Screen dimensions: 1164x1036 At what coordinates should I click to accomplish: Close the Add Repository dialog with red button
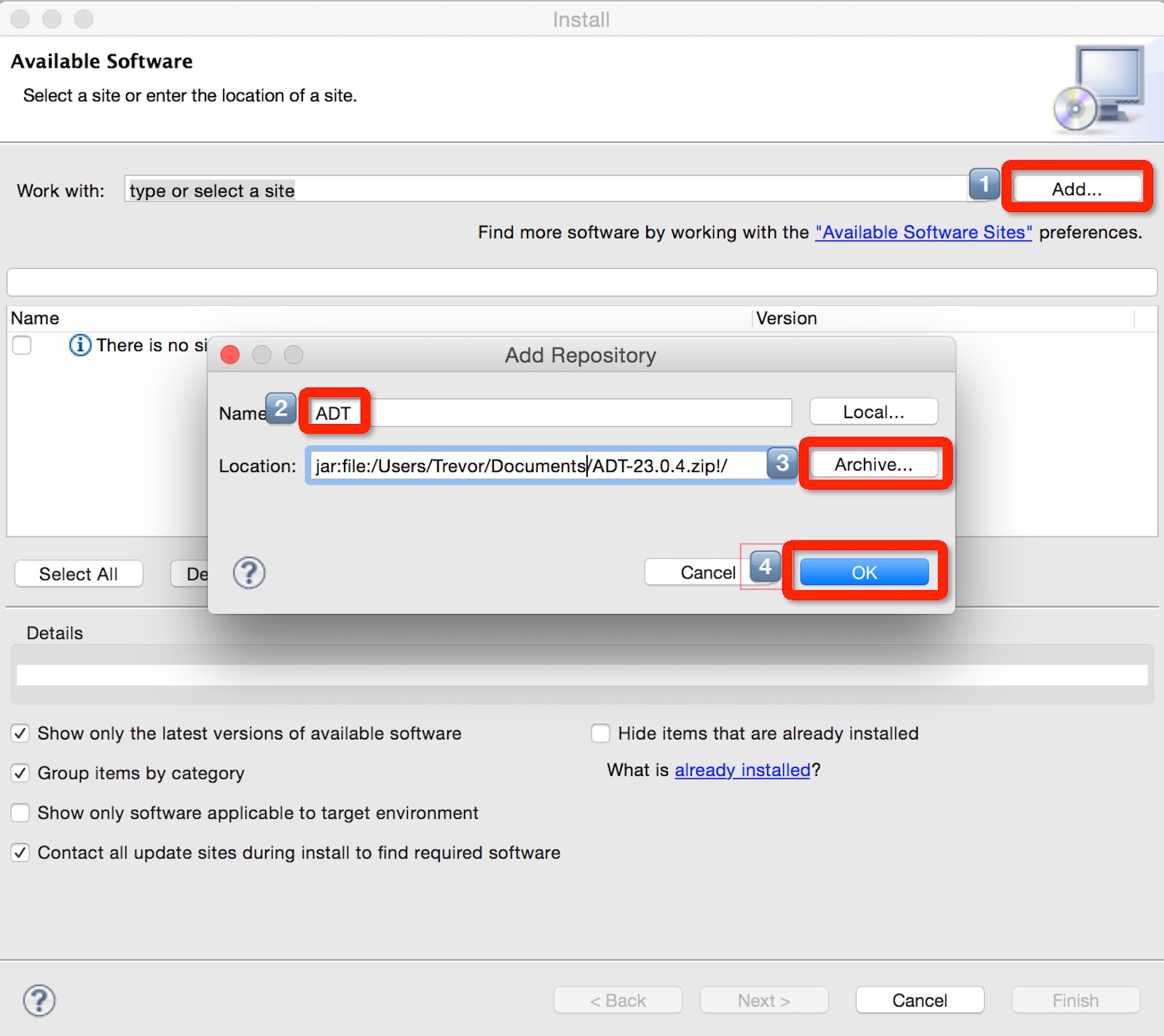pos(230,355)
